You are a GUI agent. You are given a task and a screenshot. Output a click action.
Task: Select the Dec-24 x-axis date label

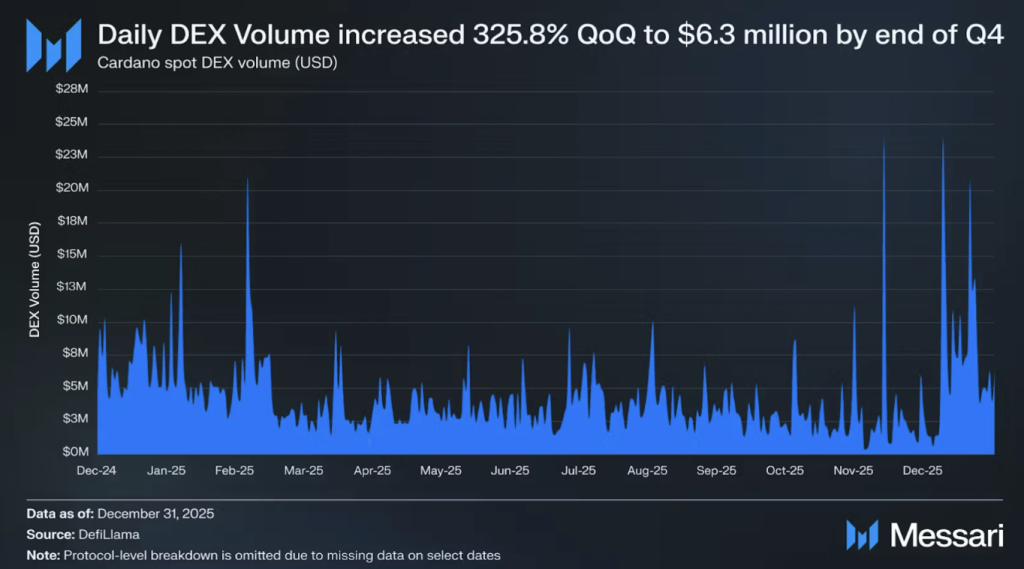(x=97, y=469)
